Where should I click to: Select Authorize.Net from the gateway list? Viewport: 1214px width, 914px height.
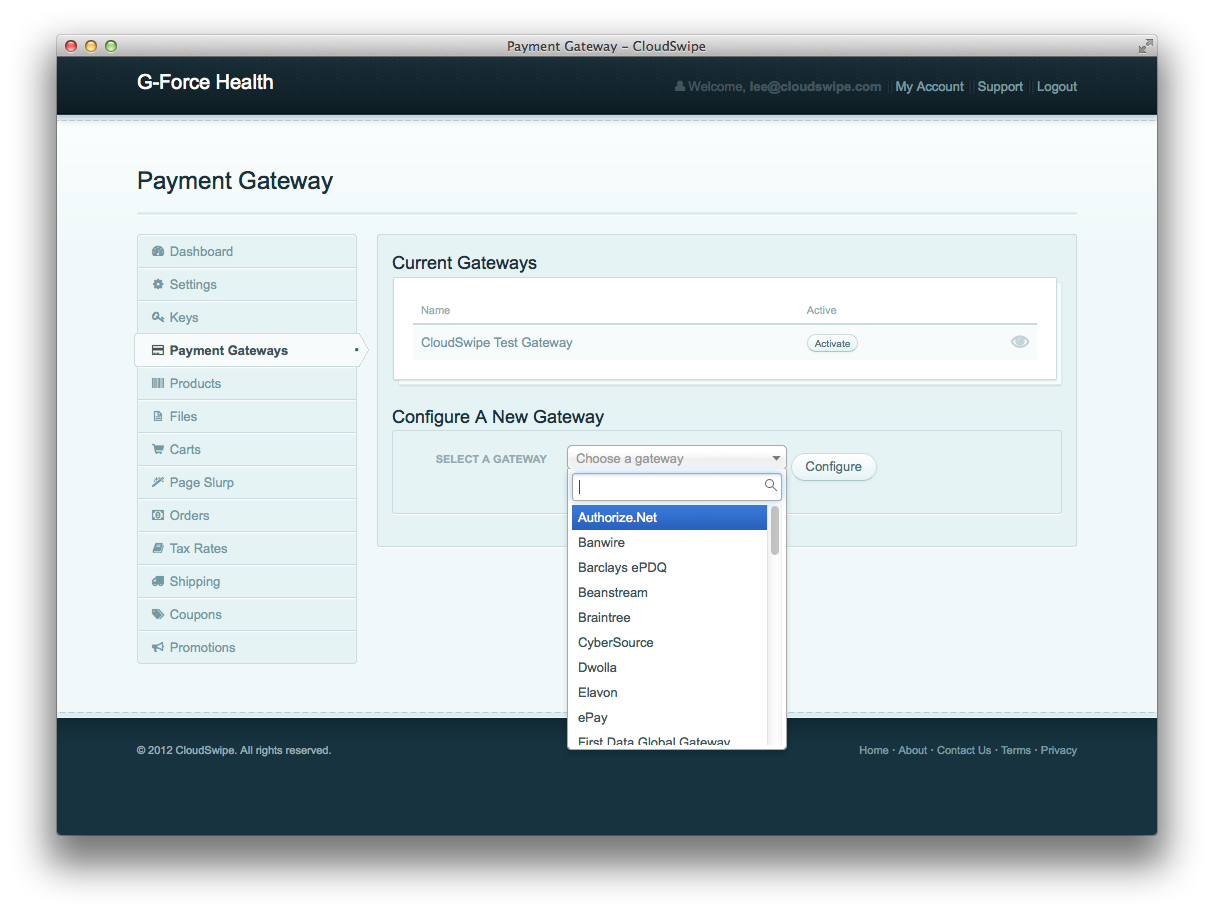tap(669, 517)
